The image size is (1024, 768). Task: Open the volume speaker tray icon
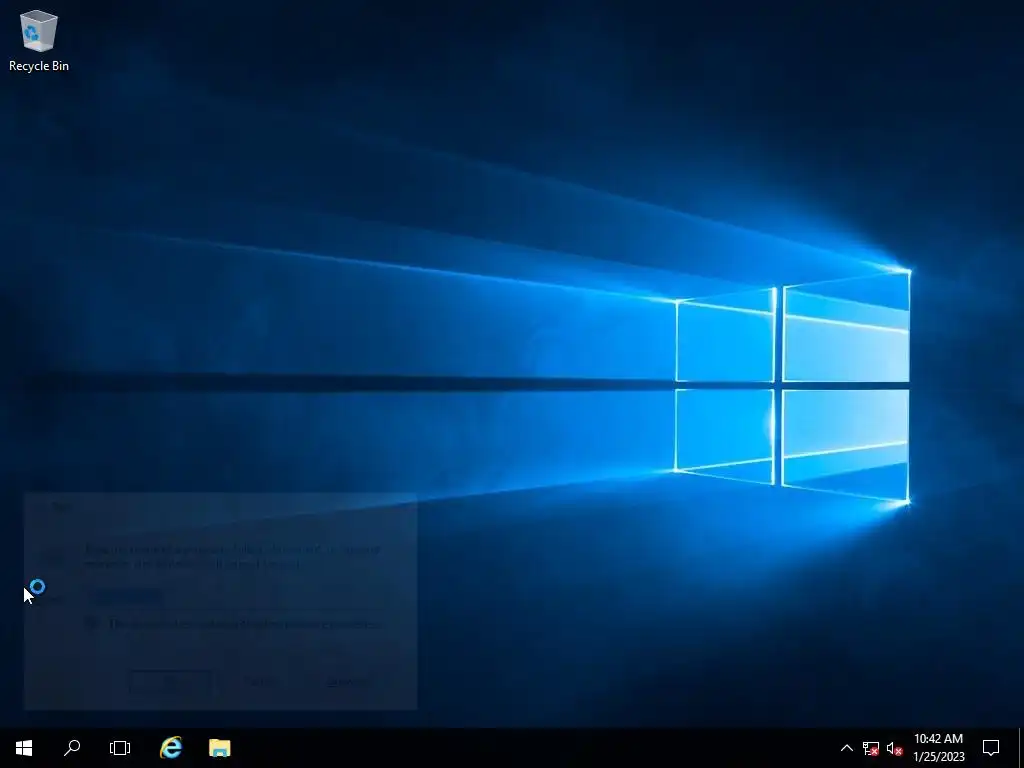895,748
